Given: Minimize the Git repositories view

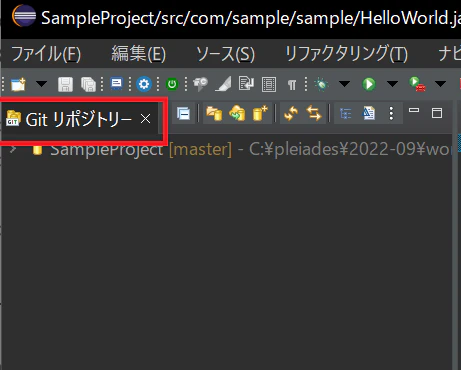Looking at the screenshot, I should pyautogui.click(x=414, y=110).
